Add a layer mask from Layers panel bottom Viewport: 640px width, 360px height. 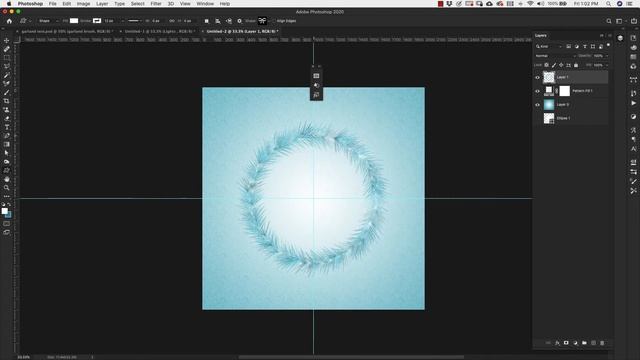pos(566,343)
